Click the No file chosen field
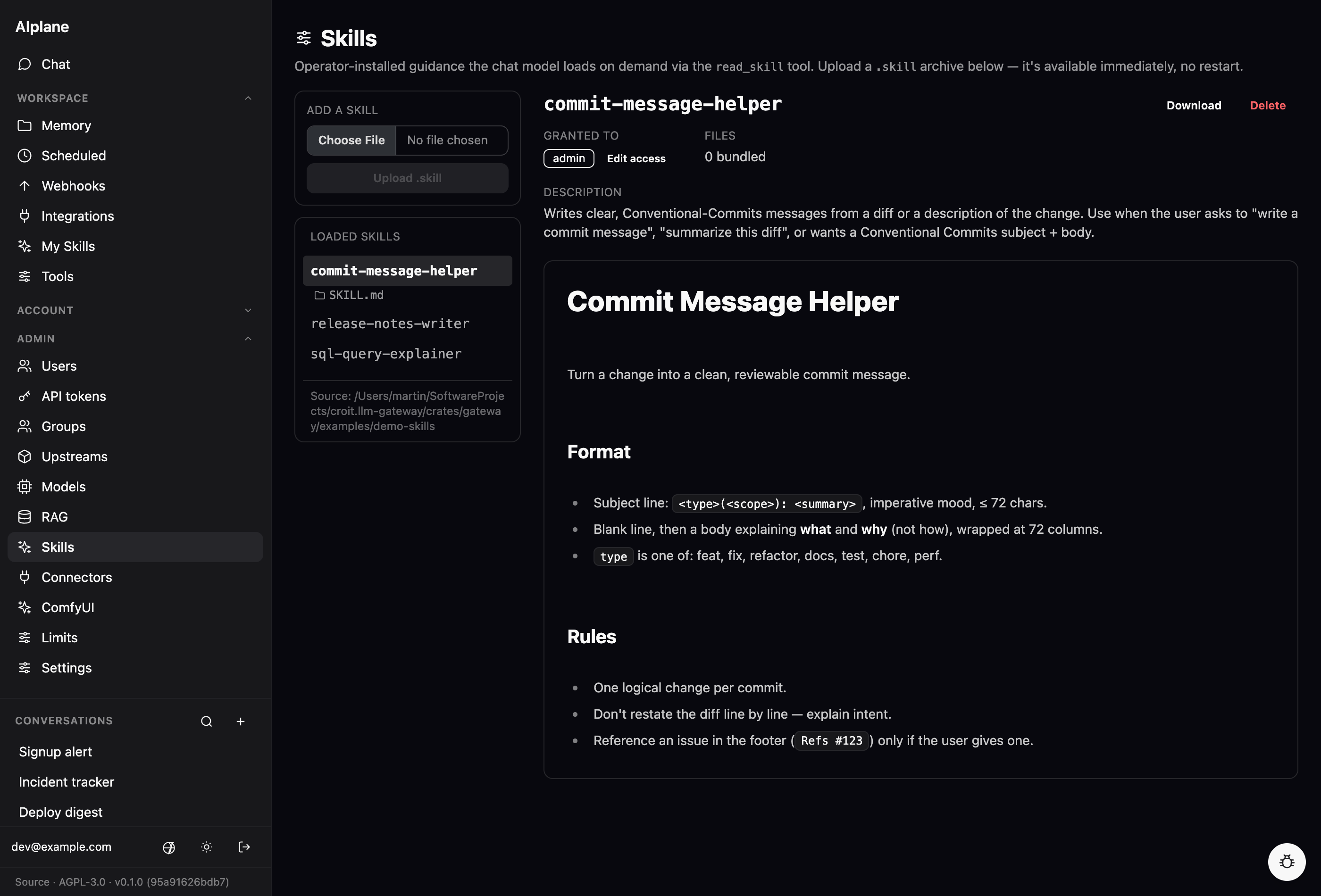Image resolution: width=1321 pixels, height=896 pixels. pos(451,141)
